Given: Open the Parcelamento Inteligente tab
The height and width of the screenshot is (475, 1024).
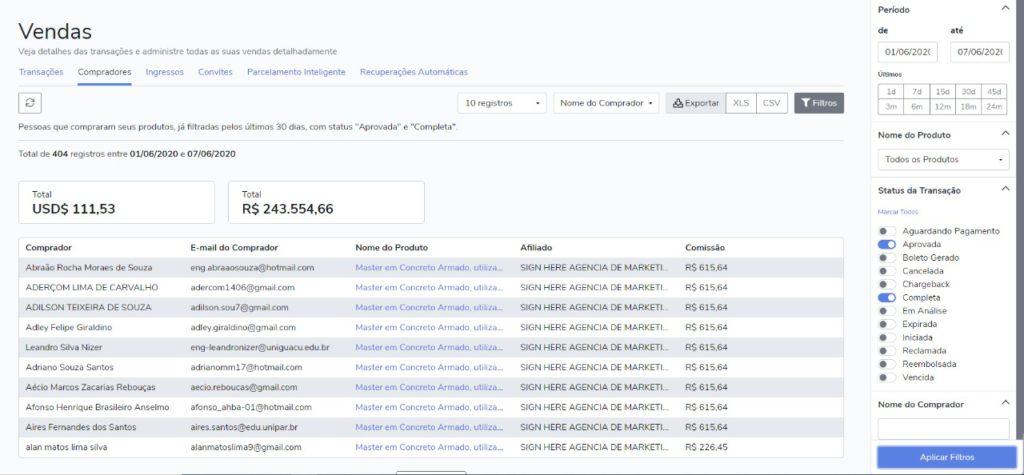Looking at the screenshot, I should coord(296,72).
